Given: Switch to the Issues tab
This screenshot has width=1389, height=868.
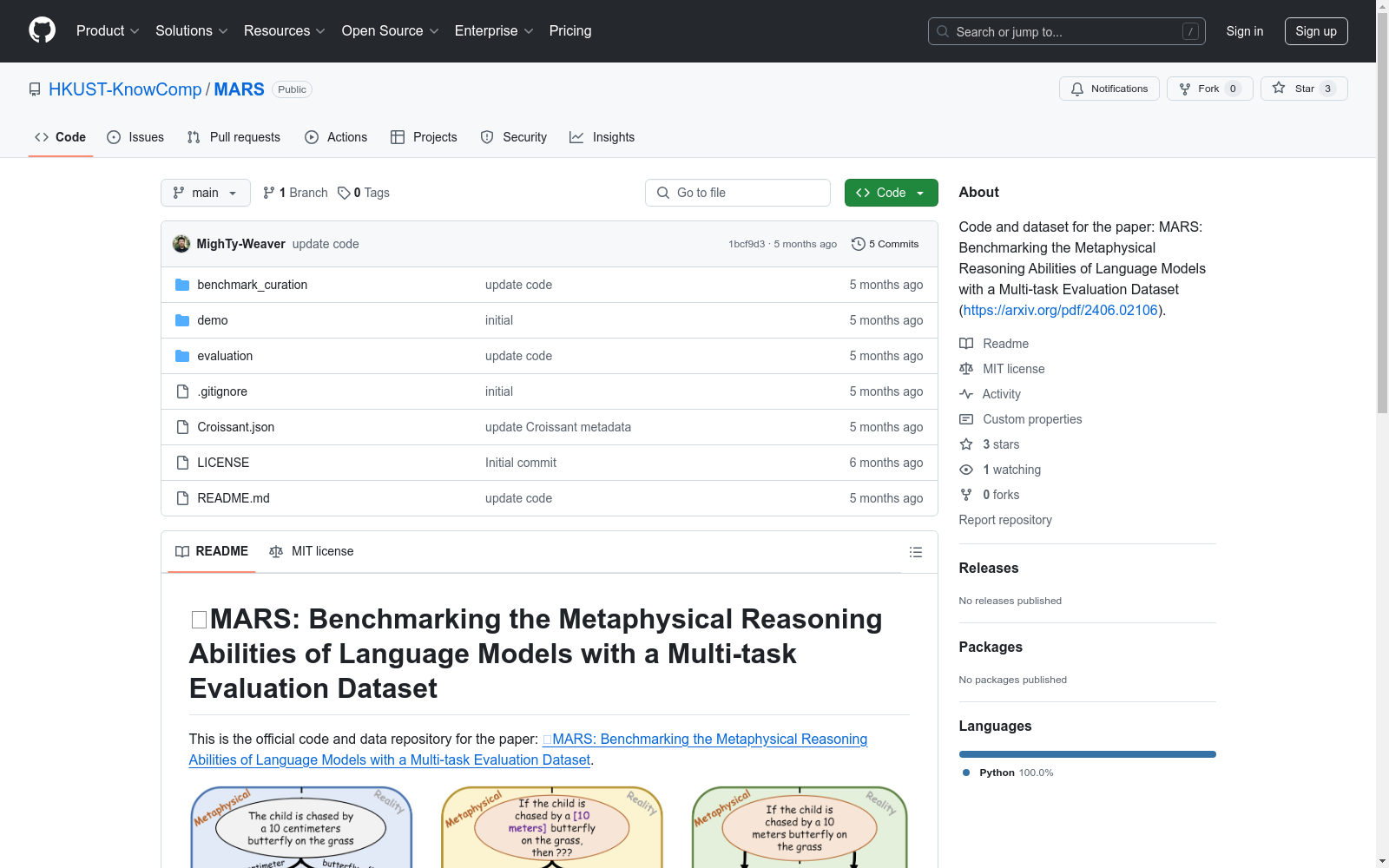Looking at the screenshot, I should [135, 137].
